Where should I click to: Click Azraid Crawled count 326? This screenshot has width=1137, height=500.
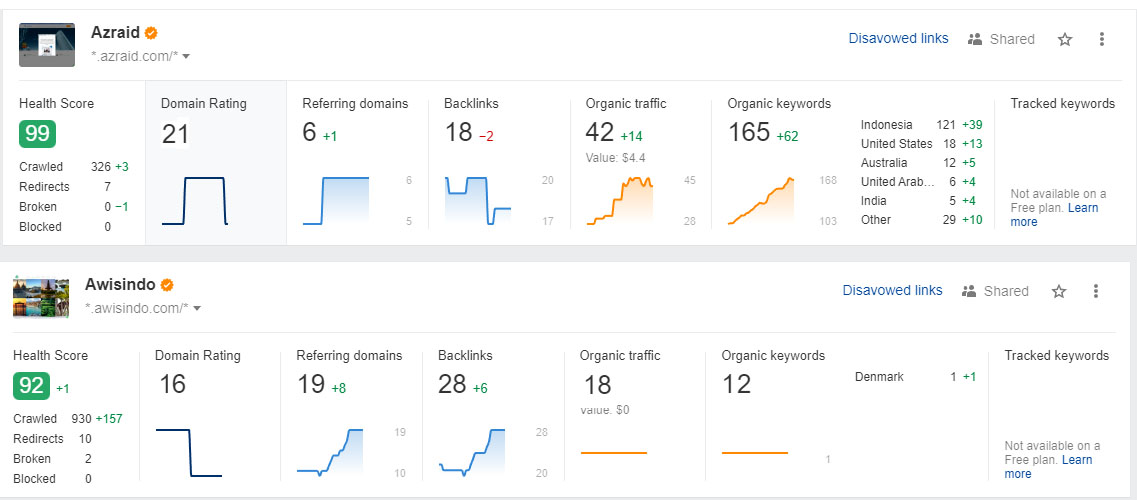pos(101,167)
